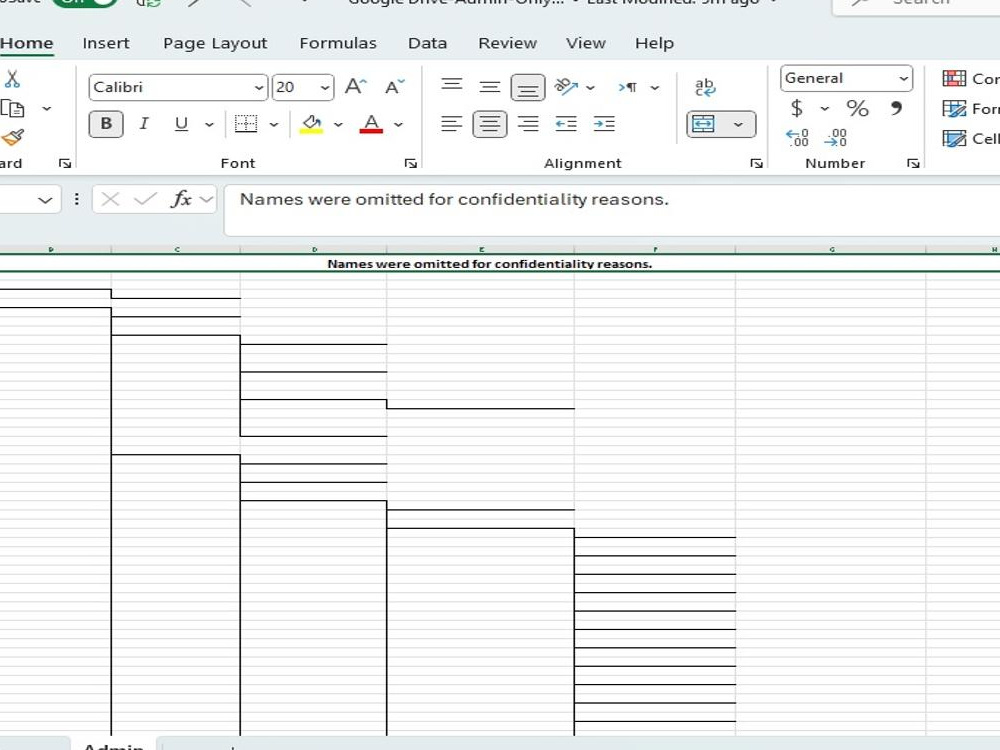1000x750 pixels.
Task: Cancel the formula bar entry
Action: pos(110,200)
